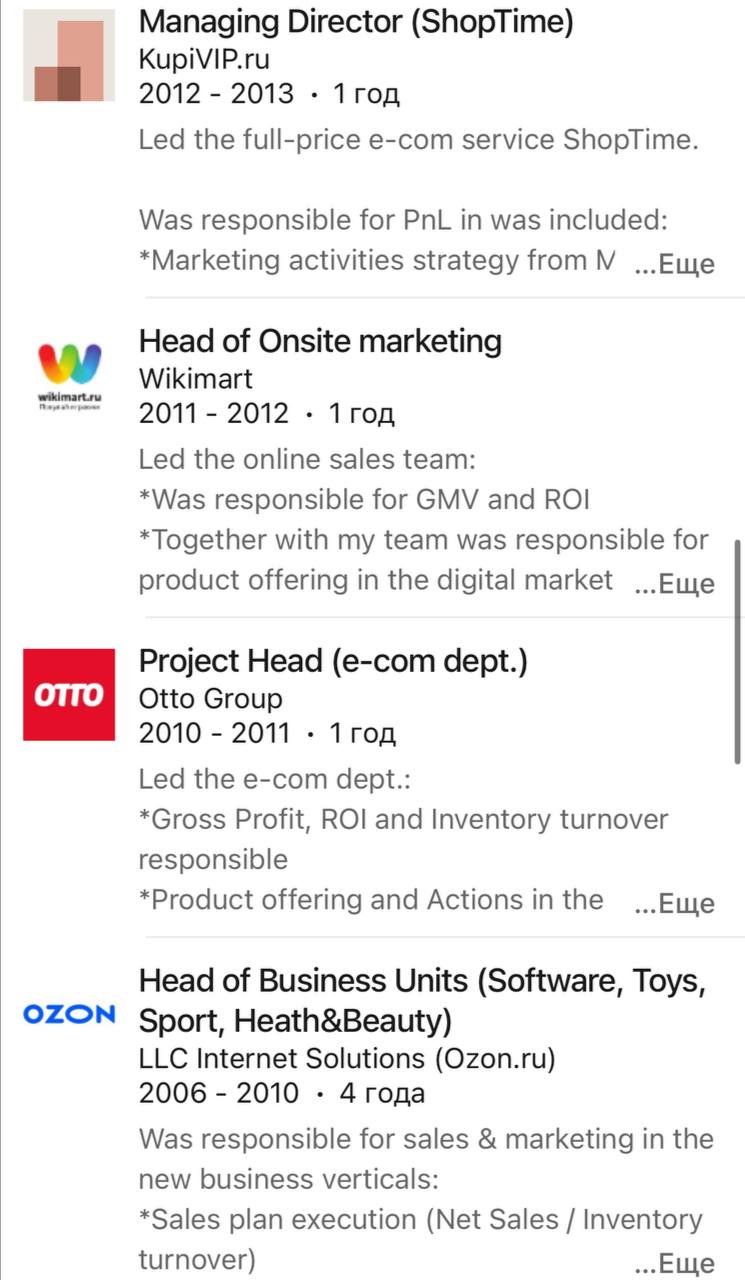The image size is (745, 1280).
Task: Tap the 'Led the full-price e-com service' text
Action: (x=418, y=139)
